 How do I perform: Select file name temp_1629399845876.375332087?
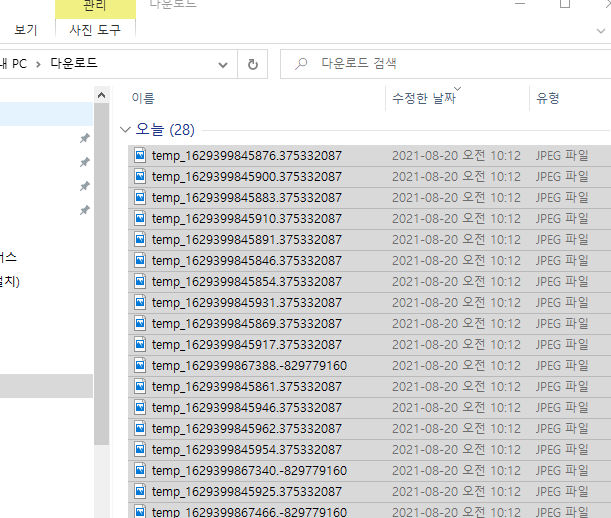coord(247,156)
